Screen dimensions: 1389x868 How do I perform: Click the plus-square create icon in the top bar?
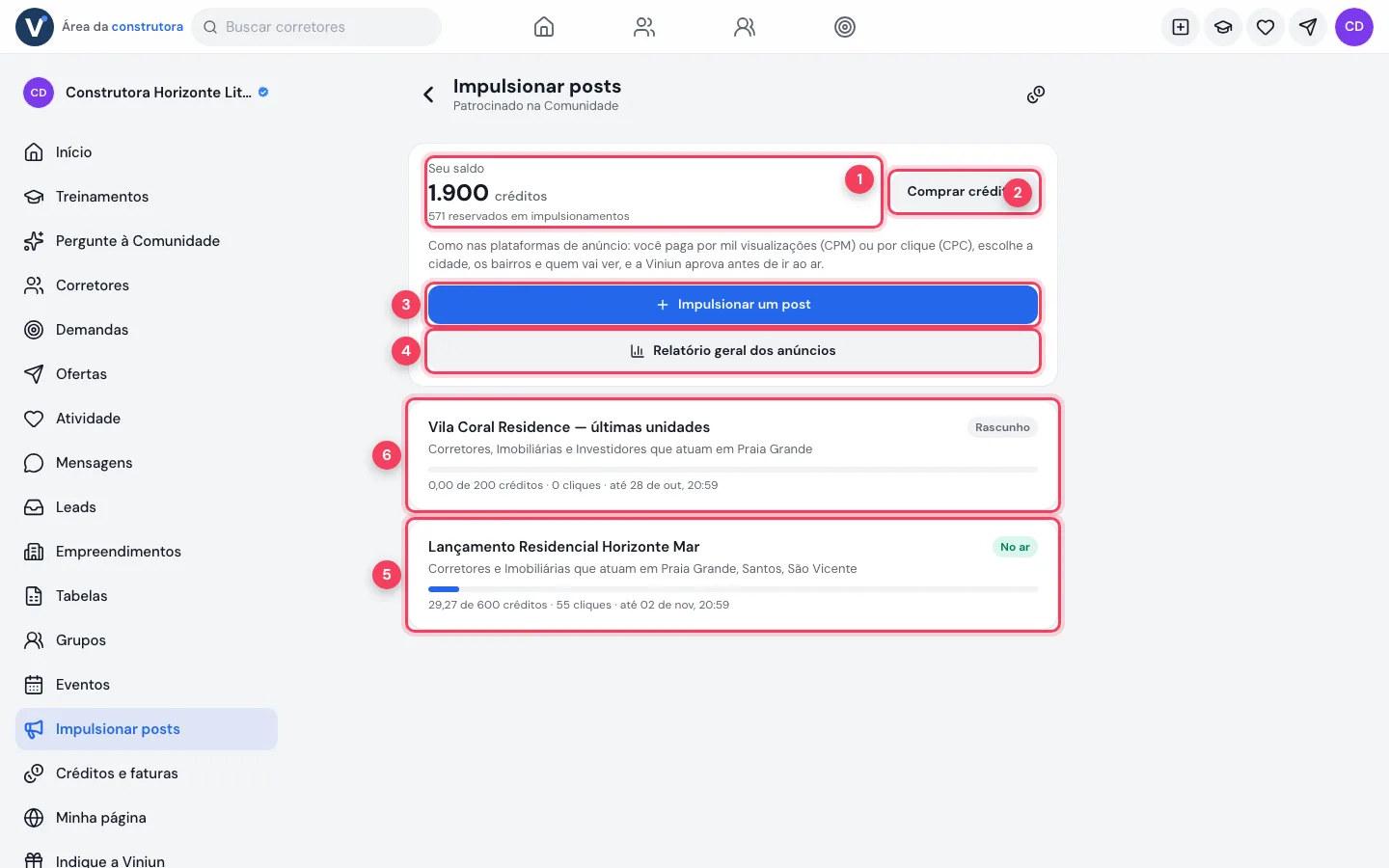(1181, 27)
